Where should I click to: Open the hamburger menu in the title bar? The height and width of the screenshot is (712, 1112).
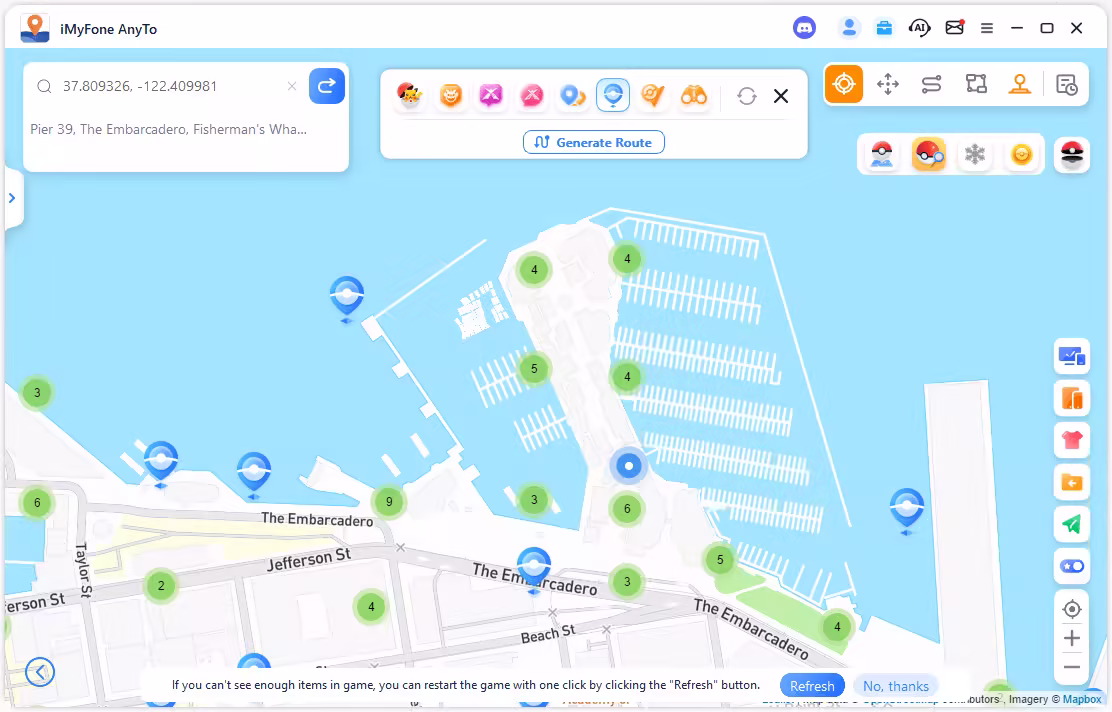[987, 28]
